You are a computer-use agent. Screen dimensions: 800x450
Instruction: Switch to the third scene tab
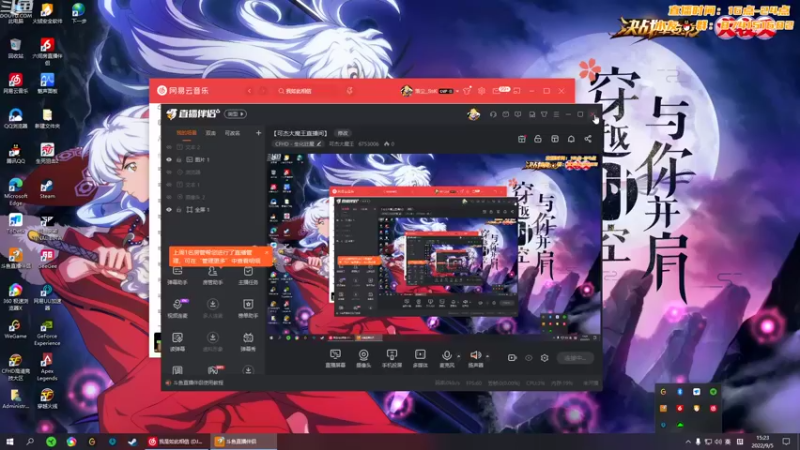pyautogui.click(x=232, y=133)
